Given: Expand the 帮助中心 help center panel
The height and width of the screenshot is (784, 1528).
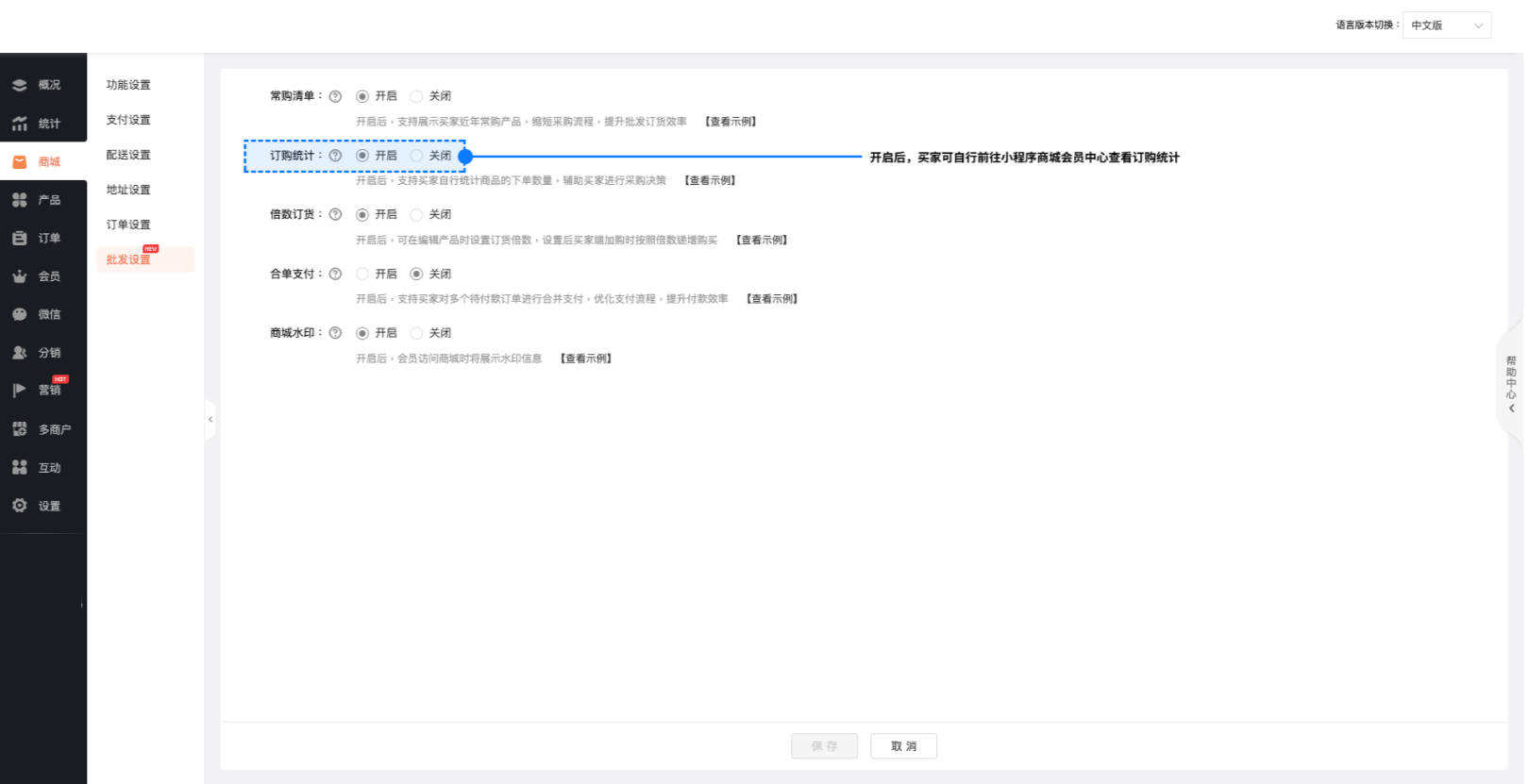Looking at the screenshot, I should pos(1511,382).
